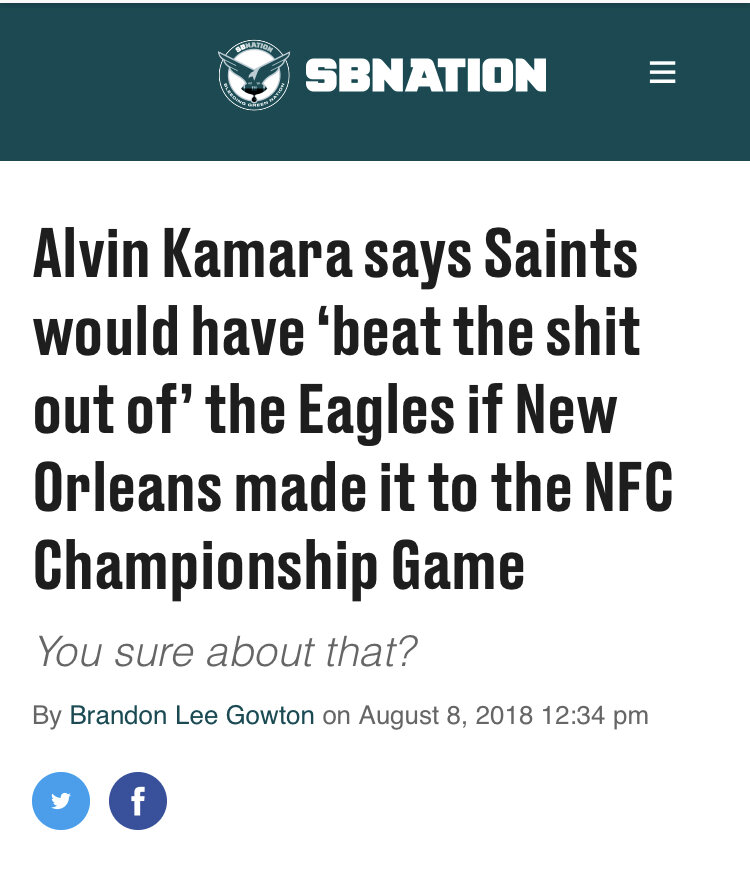
Task: Open the hamburger navigation menu
Action: (662, 73)
